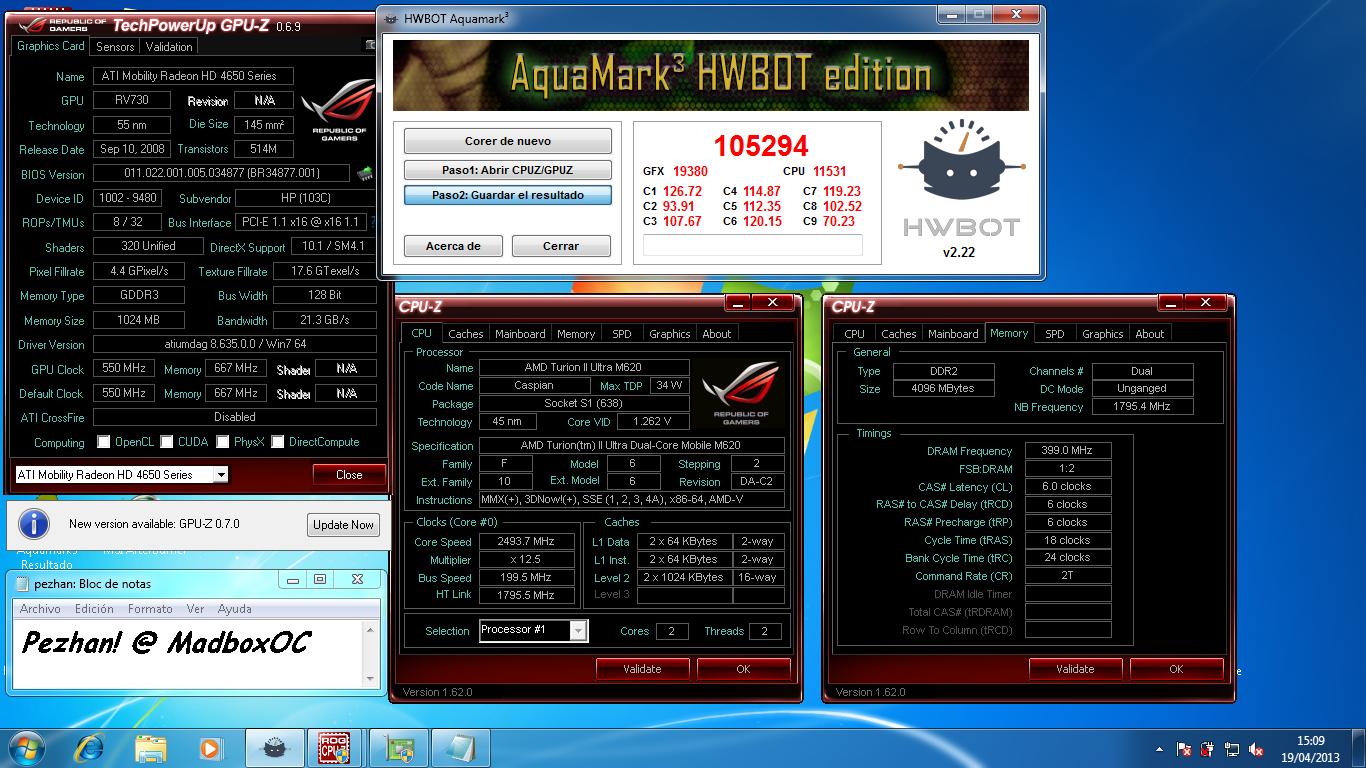Click Paso1: Abrir CPUZ/GPUZ button
The width and height of the screenshot is (1366, 768).
[508, 169]
